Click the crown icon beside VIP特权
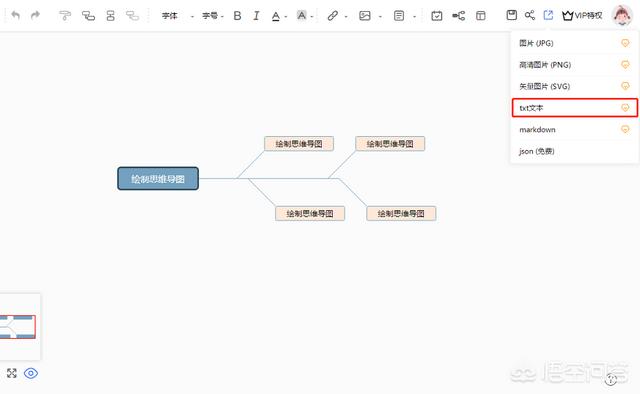640x394 pixels. [568, 16]
